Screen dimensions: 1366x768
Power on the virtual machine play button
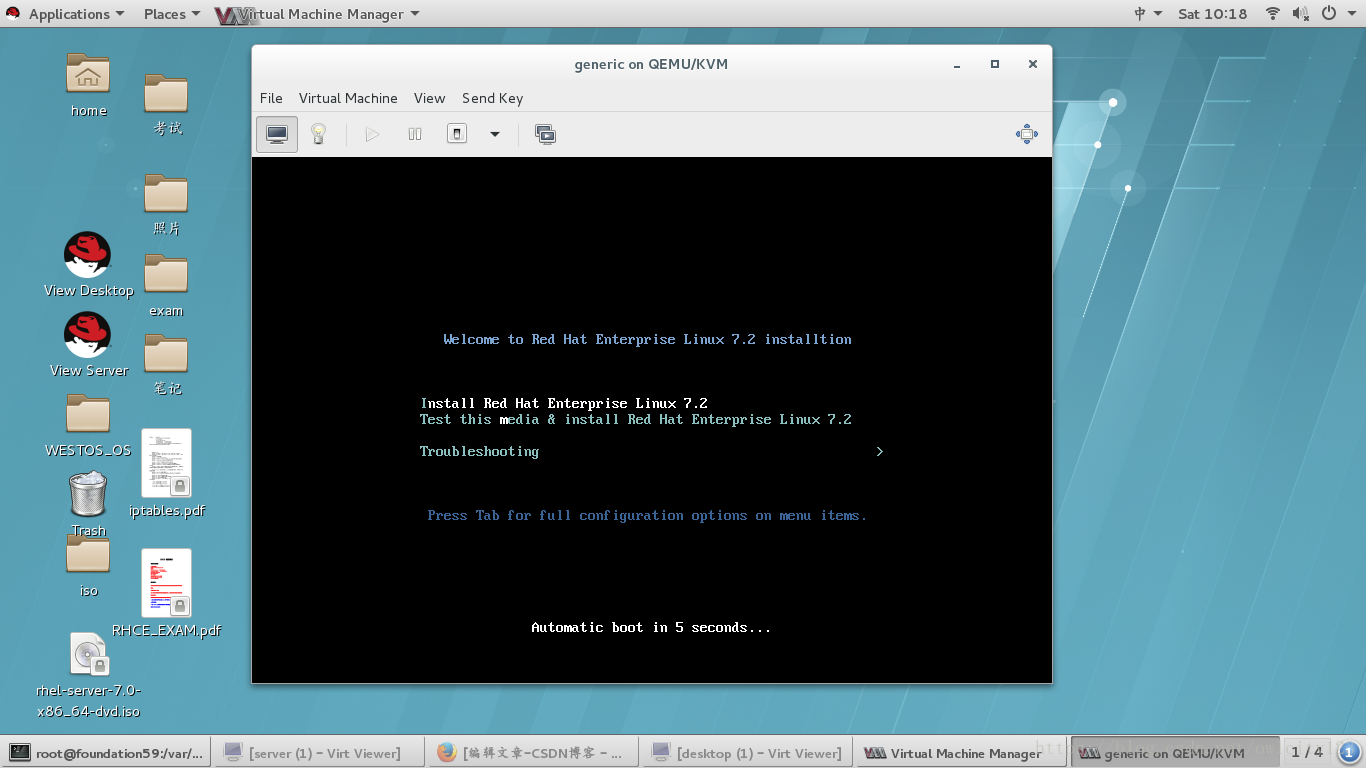[372, 134]
